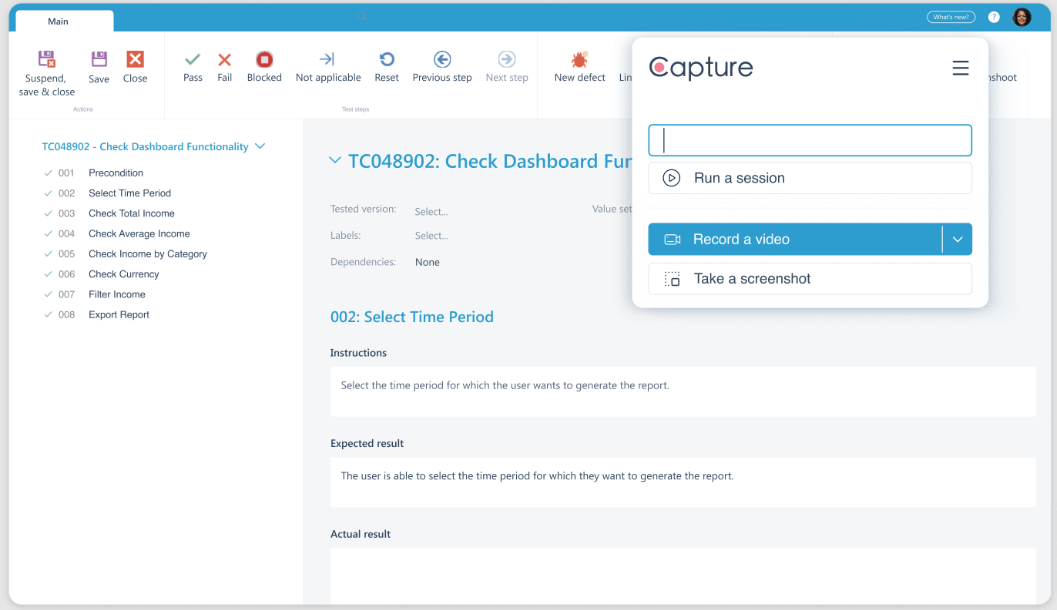Mark the step as Fail
The width and height of the screenshot is (1057, 610).
(225, 60)
